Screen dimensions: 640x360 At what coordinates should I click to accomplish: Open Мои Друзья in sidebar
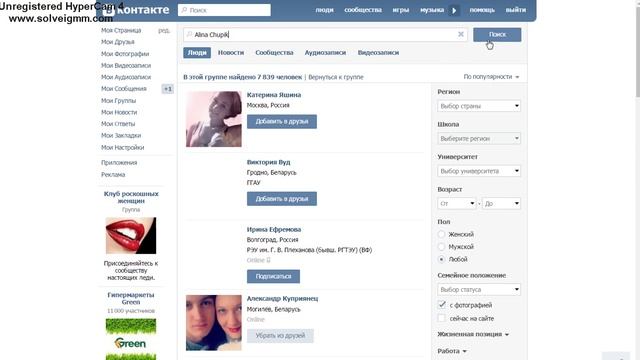pos(118,42)
